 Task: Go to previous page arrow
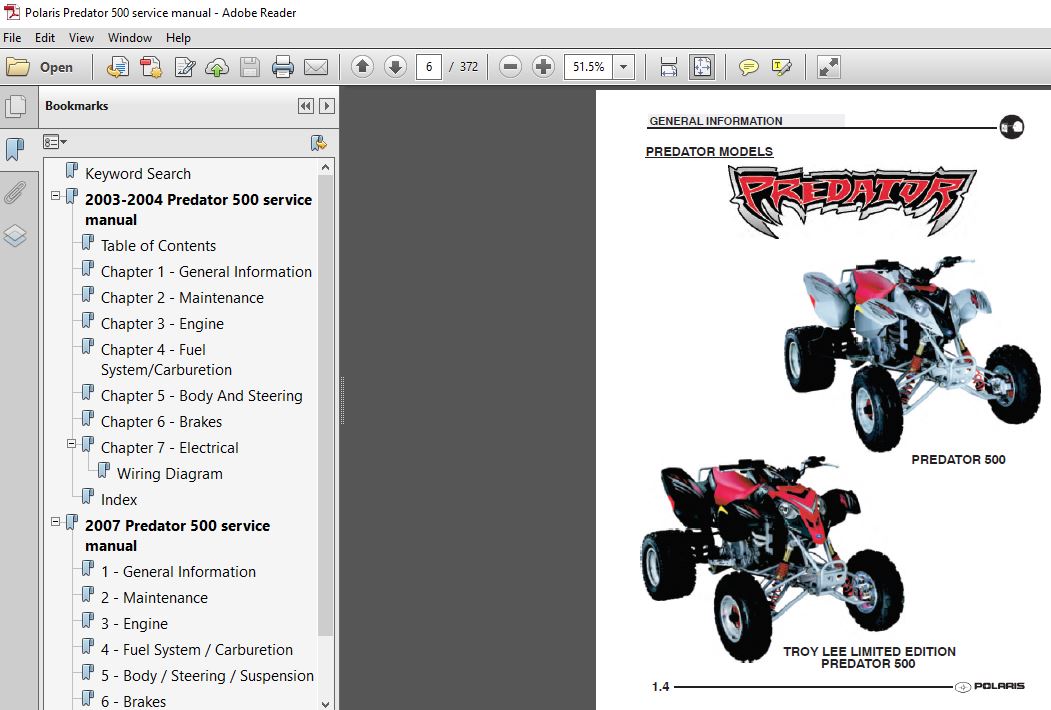[363, 66]
